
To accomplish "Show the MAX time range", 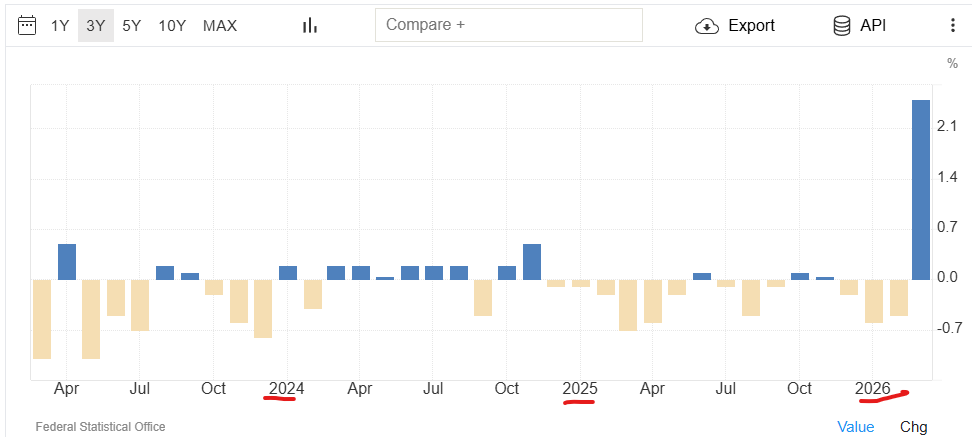I will click(220, 26).
